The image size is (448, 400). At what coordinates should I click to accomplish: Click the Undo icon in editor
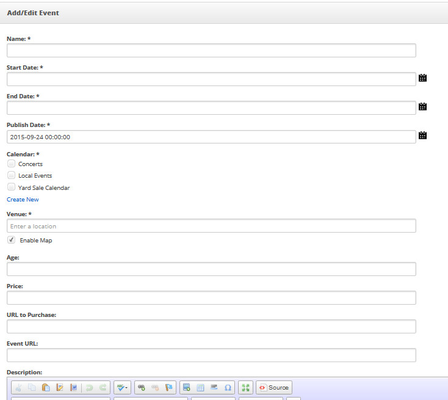(x=89, y=387)
